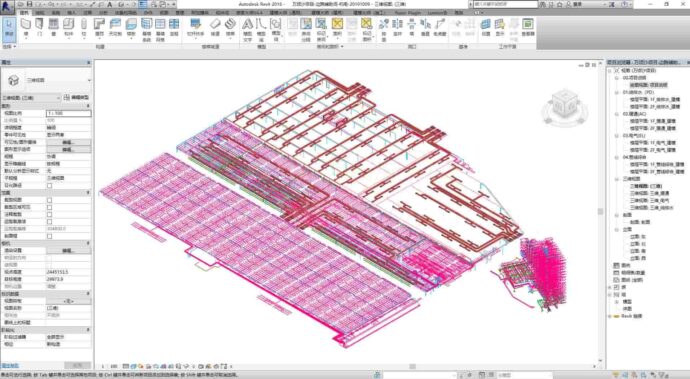The width and height of the screenshot is (690, 379).
Task: Open the Ramp tool in the ribbon
Action: 215,28
